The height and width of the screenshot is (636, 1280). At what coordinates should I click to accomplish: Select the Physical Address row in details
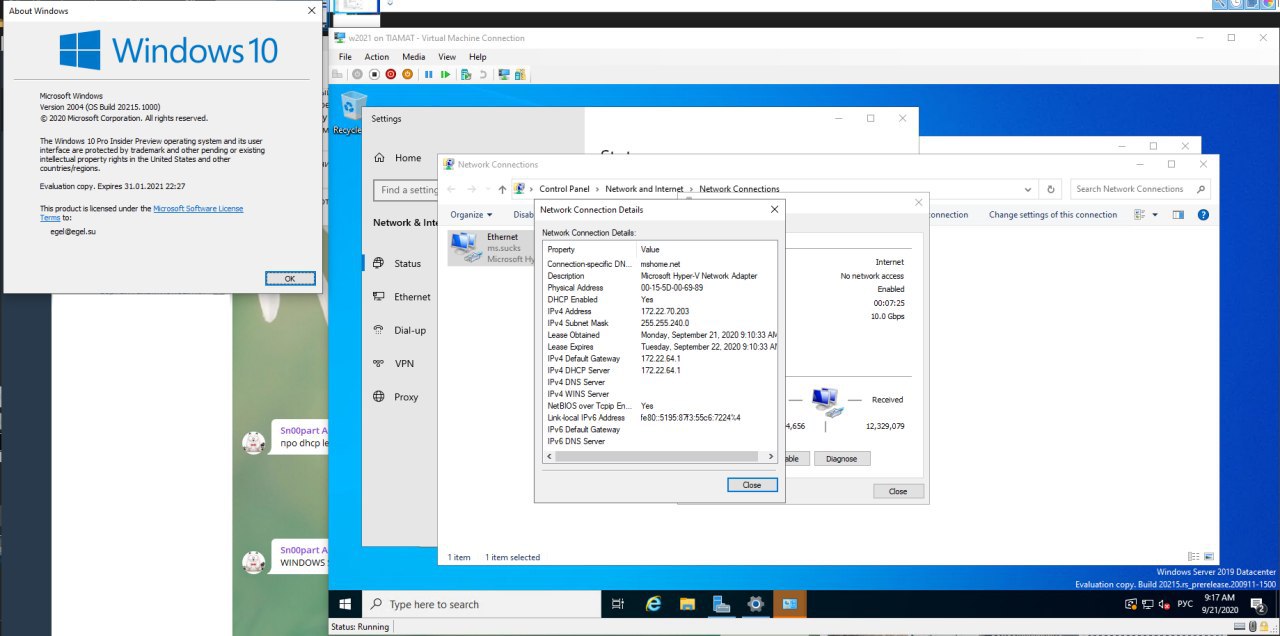tap(660, 287)
